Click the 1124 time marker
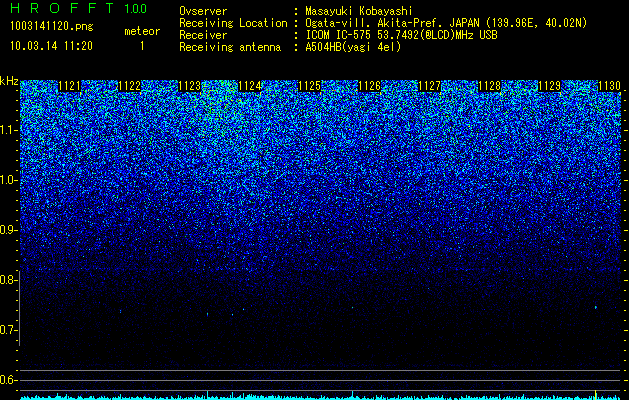 click(x=250, y=86)
